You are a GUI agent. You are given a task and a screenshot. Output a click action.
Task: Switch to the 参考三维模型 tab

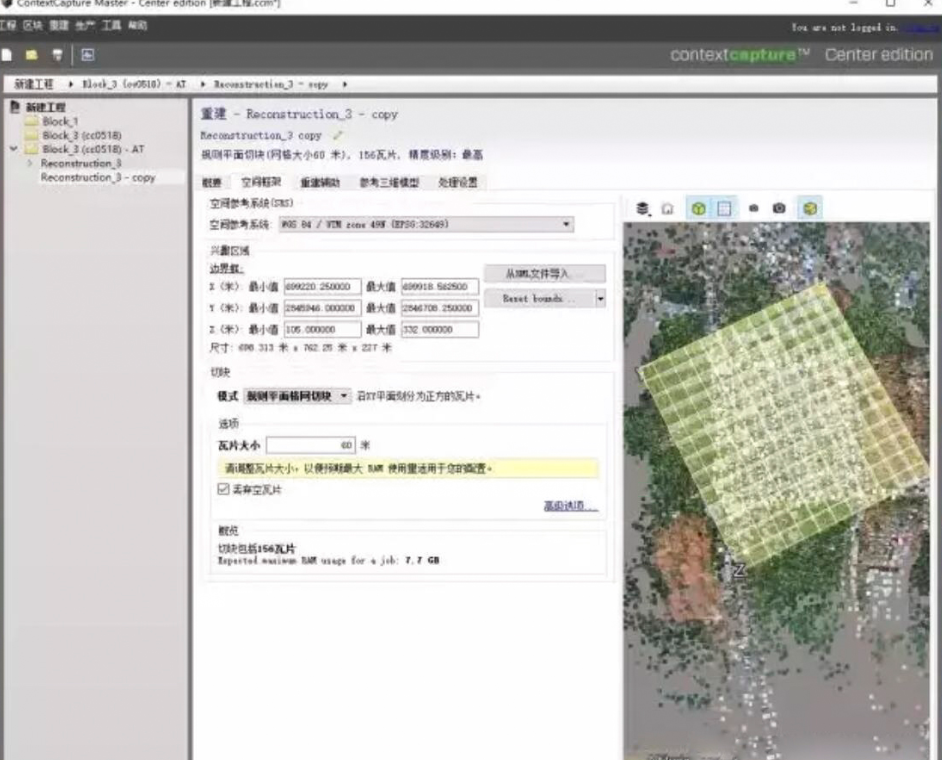pyautogui.click(x=389, y=182)
